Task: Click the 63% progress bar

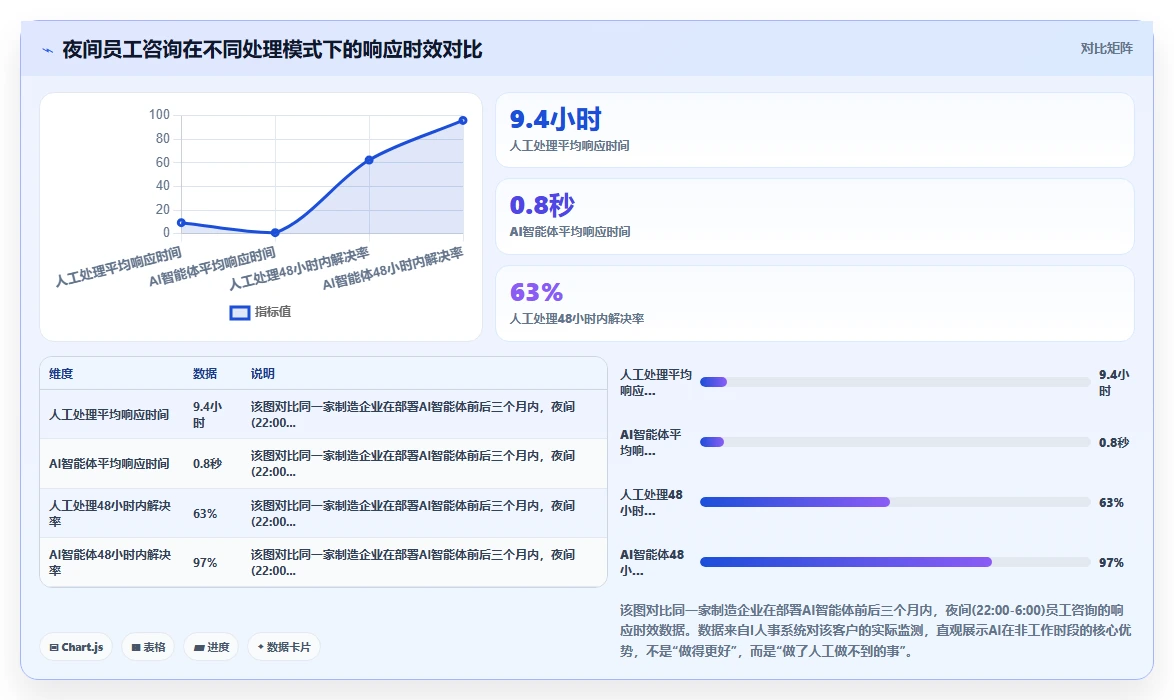Action: [895, 502]
